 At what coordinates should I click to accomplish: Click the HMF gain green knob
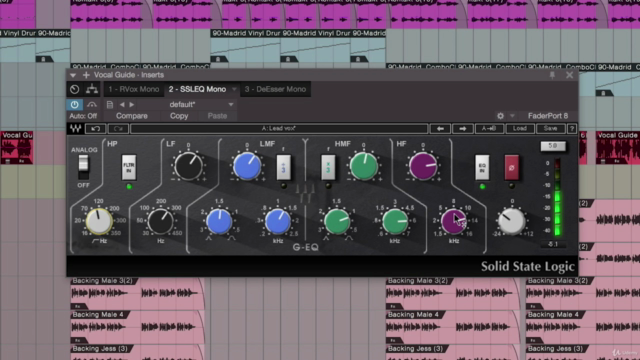(x=364, y=167)
